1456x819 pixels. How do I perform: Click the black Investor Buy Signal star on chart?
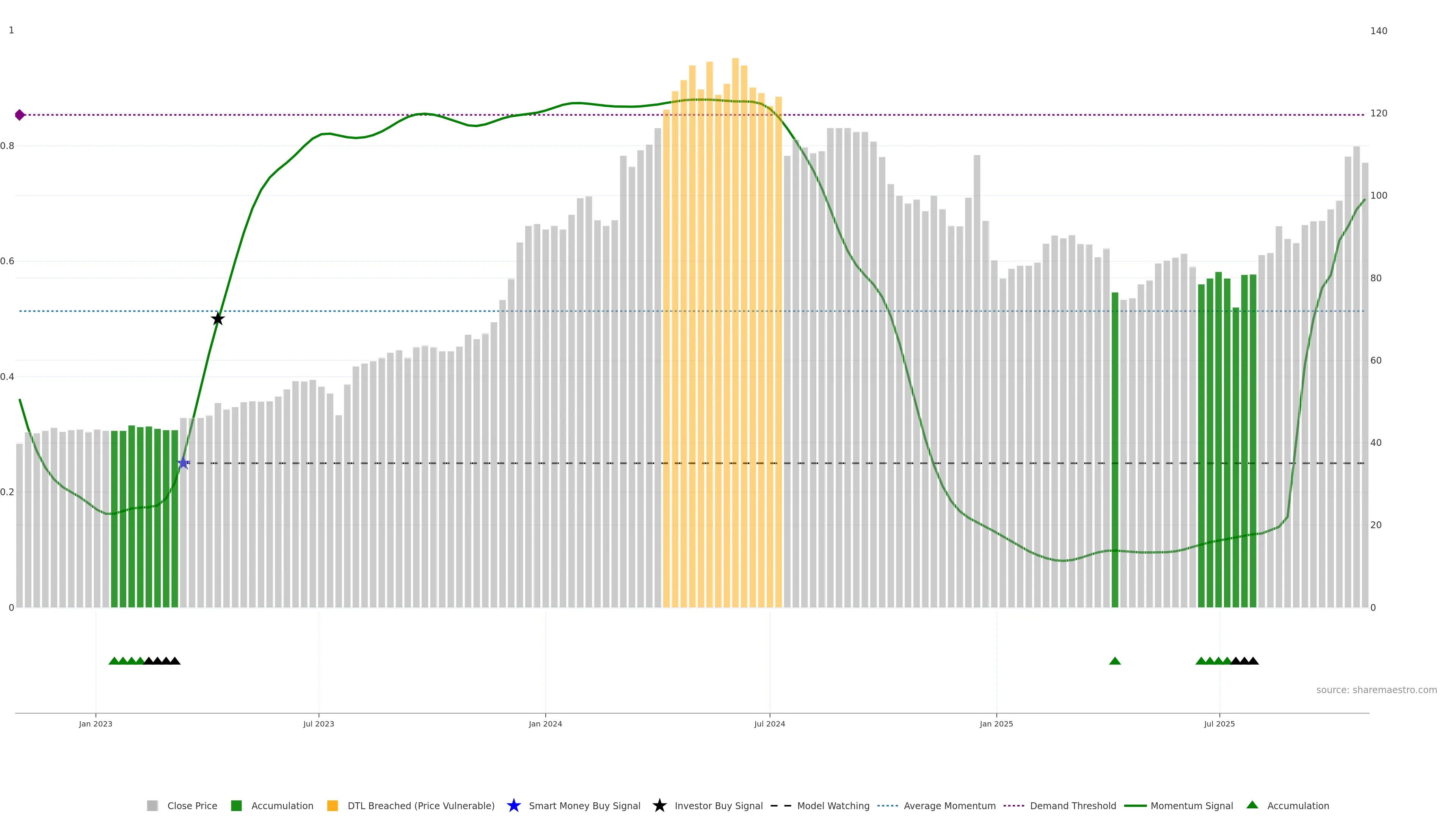(x=218, y=319)
